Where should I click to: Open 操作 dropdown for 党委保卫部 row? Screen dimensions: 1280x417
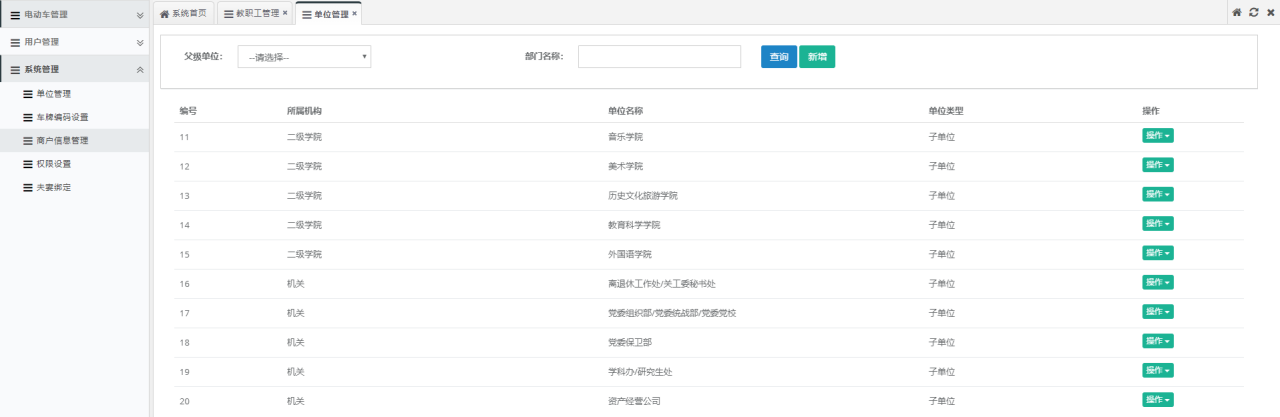1157,342
